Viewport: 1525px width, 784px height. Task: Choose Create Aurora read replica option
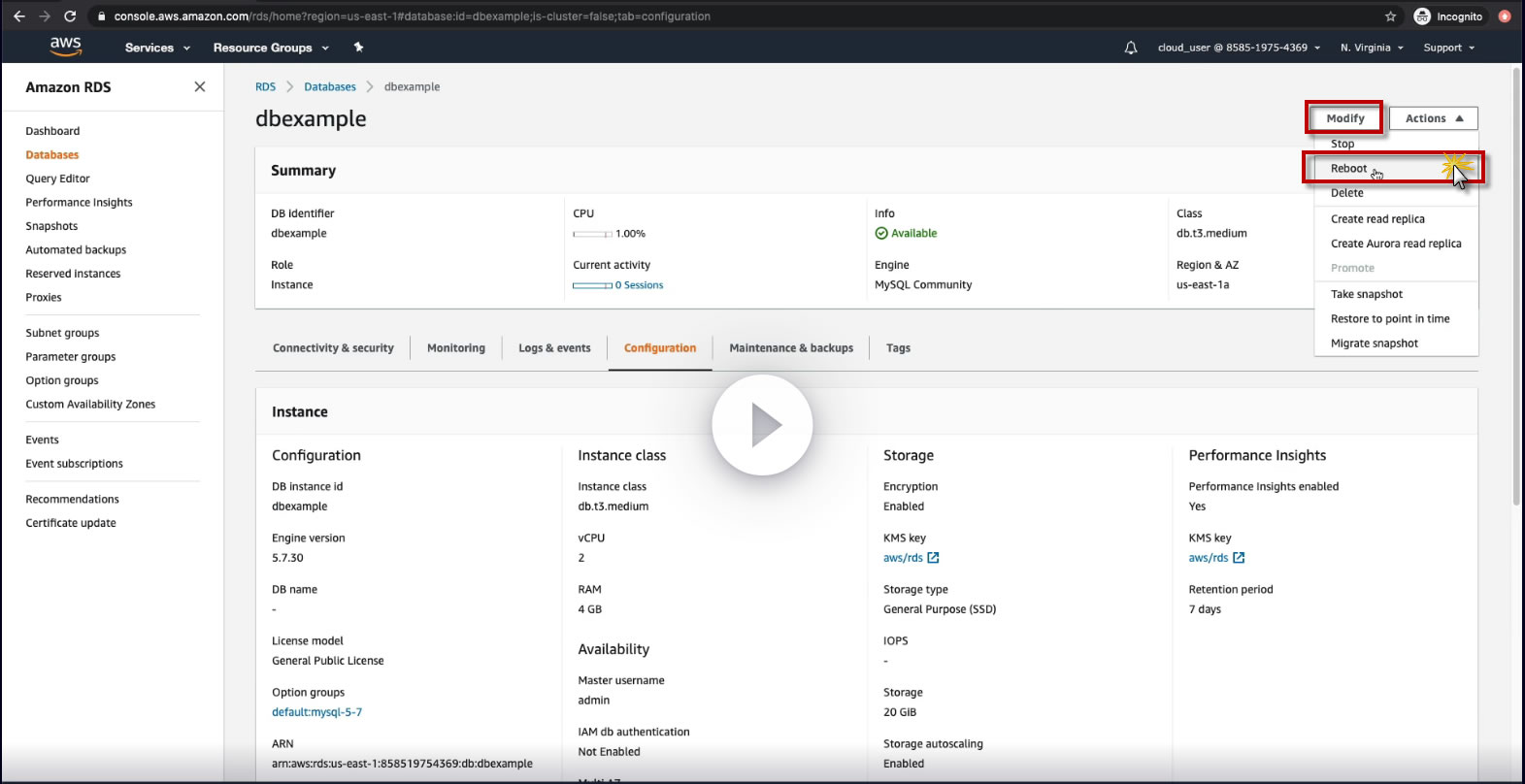pyautogui.click(x=1396, y=244)
